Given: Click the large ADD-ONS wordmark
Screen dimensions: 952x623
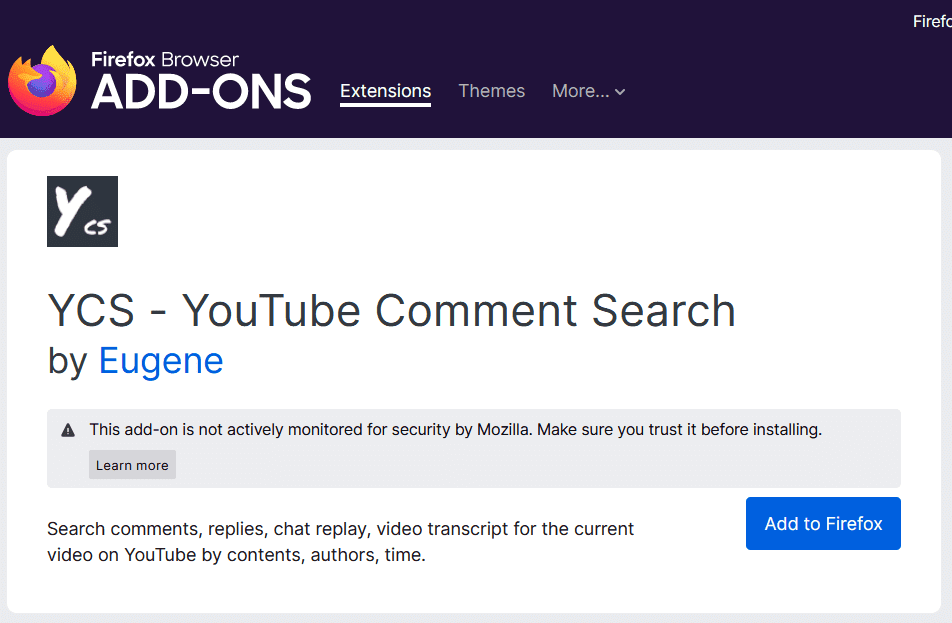Looking at the screenshot, I should point(201,93).
